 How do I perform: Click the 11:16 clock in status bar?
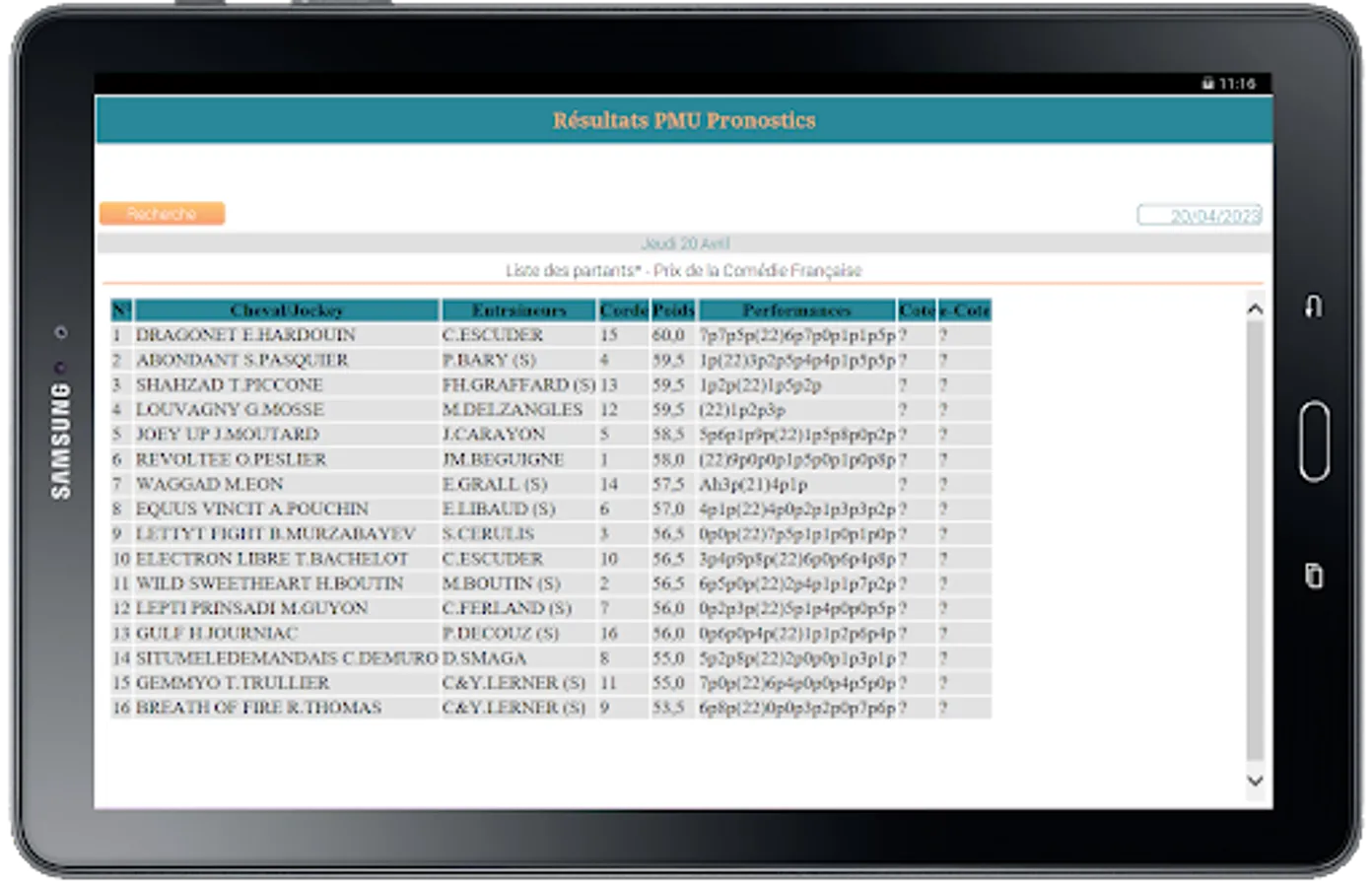pyautogui.click(x=1238, y=84)
